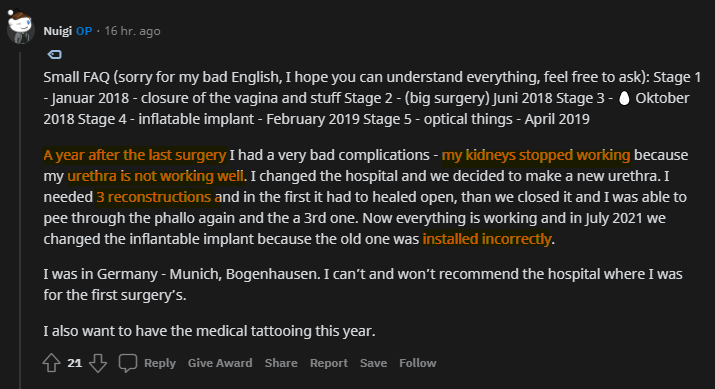The height and width of the screenshot is (389, 715).
Task: Open Nuigi's avatar profile picture
Action: (20, 27)
